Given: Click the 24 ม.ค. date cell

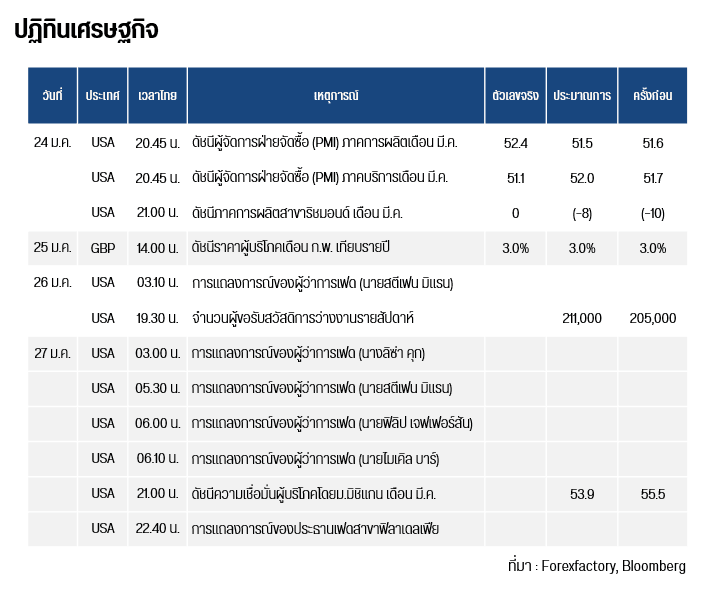Looking at the screenshot, I should pyautogui.click(x=53, y=143).
